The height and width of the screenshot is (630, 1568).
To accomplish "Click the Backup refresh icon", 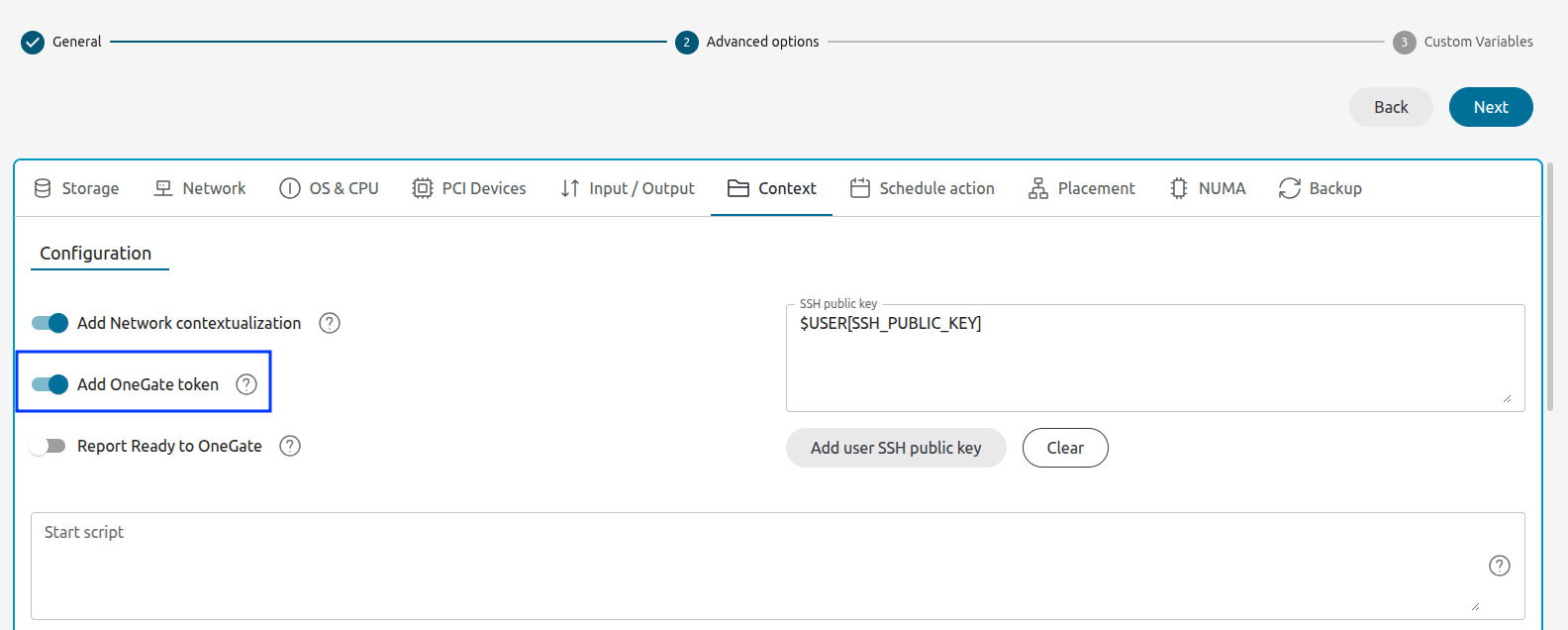I will (1289, 188).
